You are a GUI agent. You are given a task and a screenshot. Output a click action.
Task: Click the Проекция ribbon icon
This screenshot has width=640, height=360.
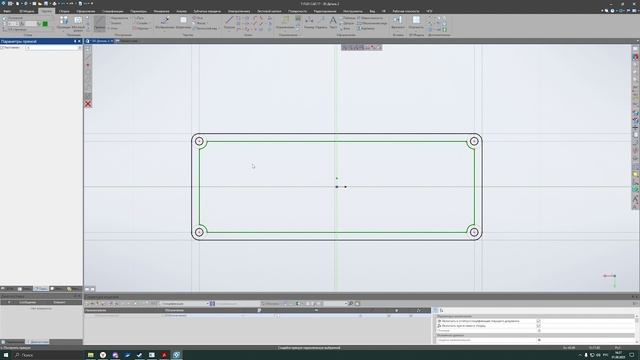(x=64, y=22)
